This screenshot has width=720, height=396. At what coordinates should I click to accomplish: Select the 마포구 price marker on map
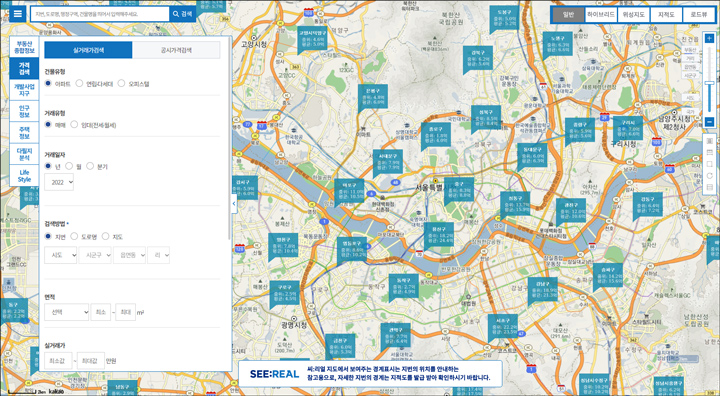tap(349, 191)
